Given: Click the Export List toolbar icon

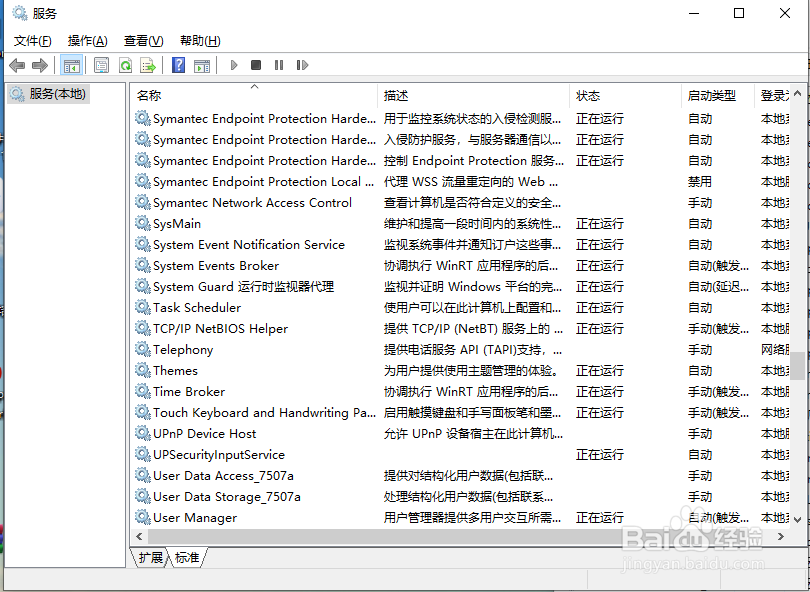Looking at the screenshot, I should pos(148,65).
